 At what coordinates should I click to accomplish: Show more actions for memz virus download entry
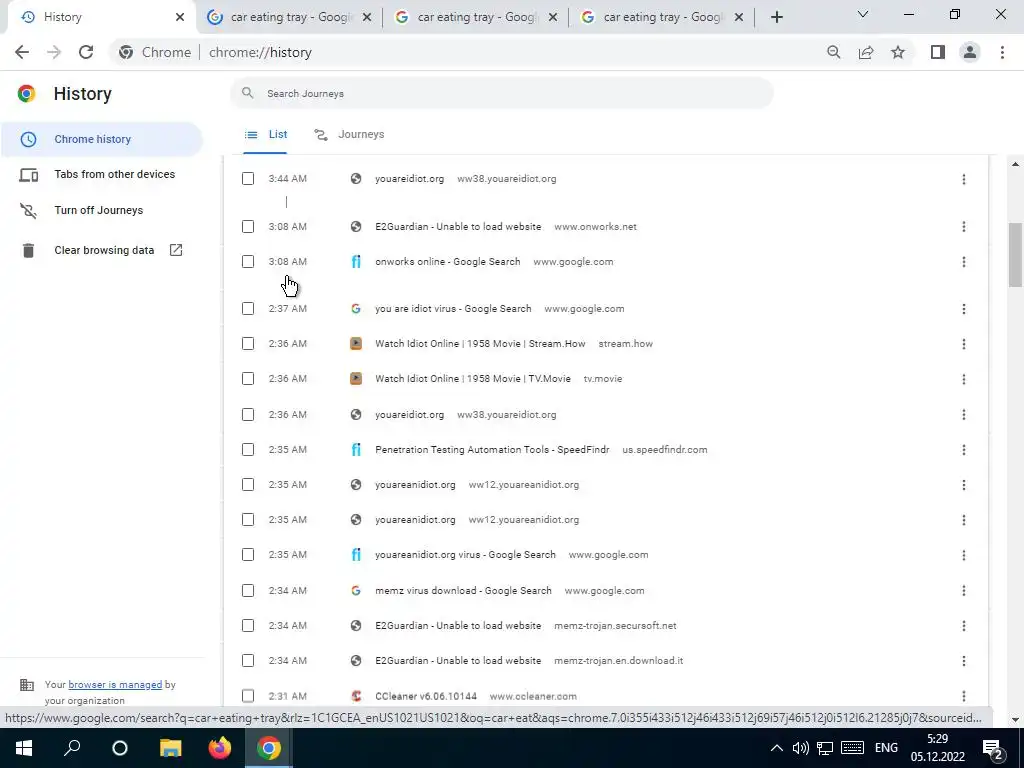[x=963, y=590]
